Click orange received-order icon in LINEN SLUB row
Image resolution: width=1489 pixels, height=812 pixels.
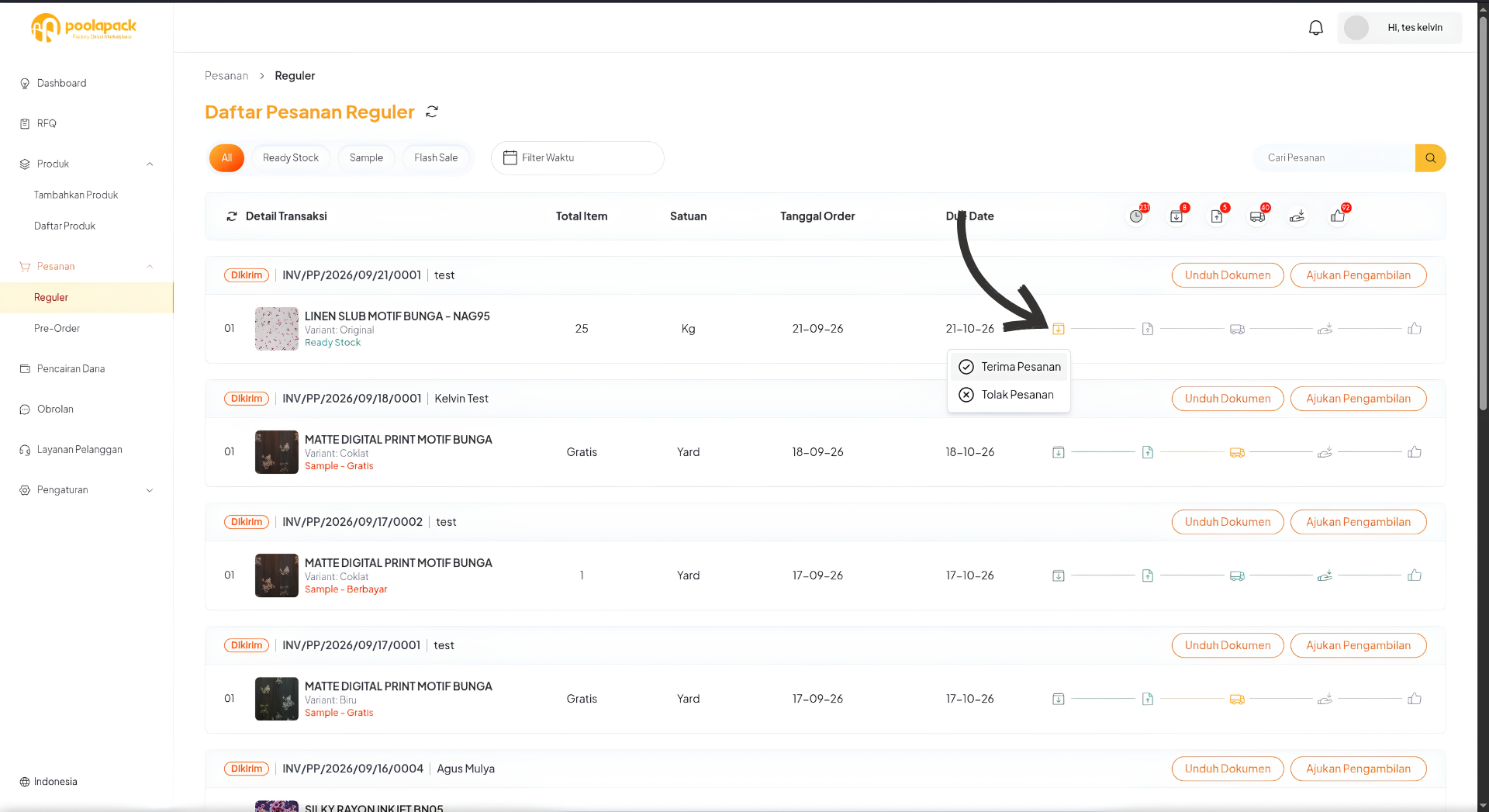click(x=1059, y=329)
